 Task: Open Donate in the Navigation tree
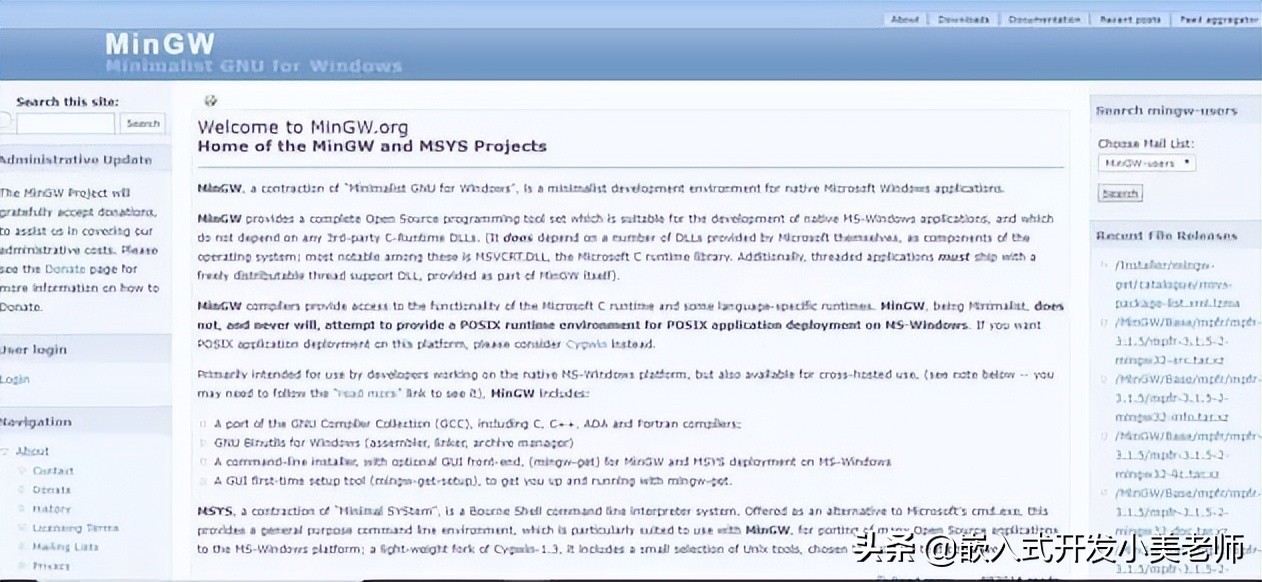[52, 489]
